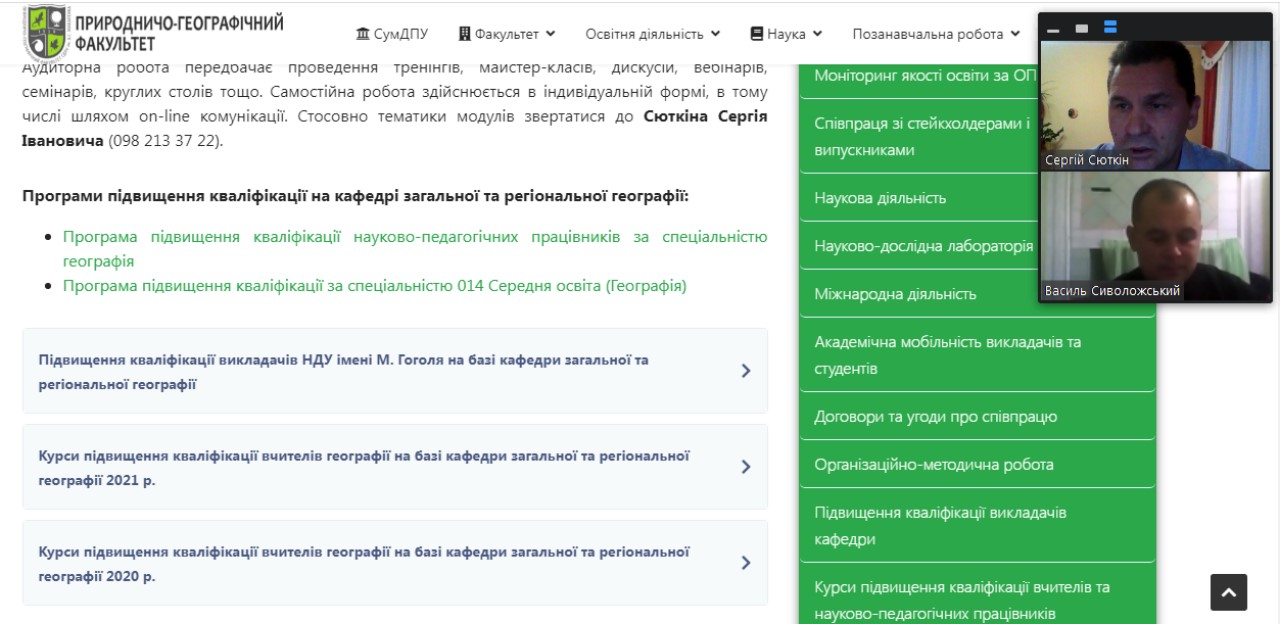Screen dimensions: 1280x624
Task: Click the faculty logo emblem
Action: (47, 33)
